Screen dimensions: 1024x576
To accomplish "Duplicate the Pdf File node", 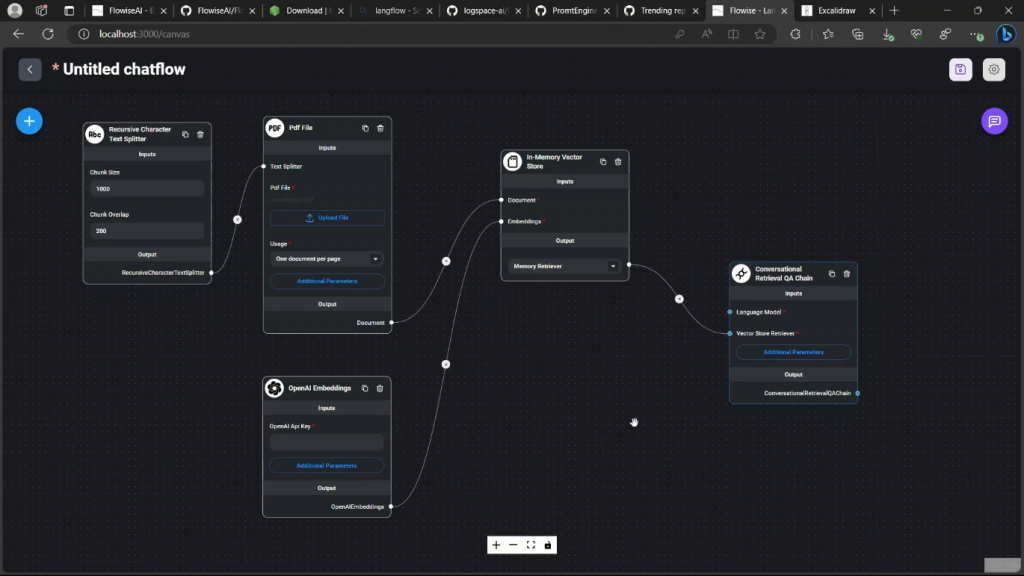I will (365, 128).
